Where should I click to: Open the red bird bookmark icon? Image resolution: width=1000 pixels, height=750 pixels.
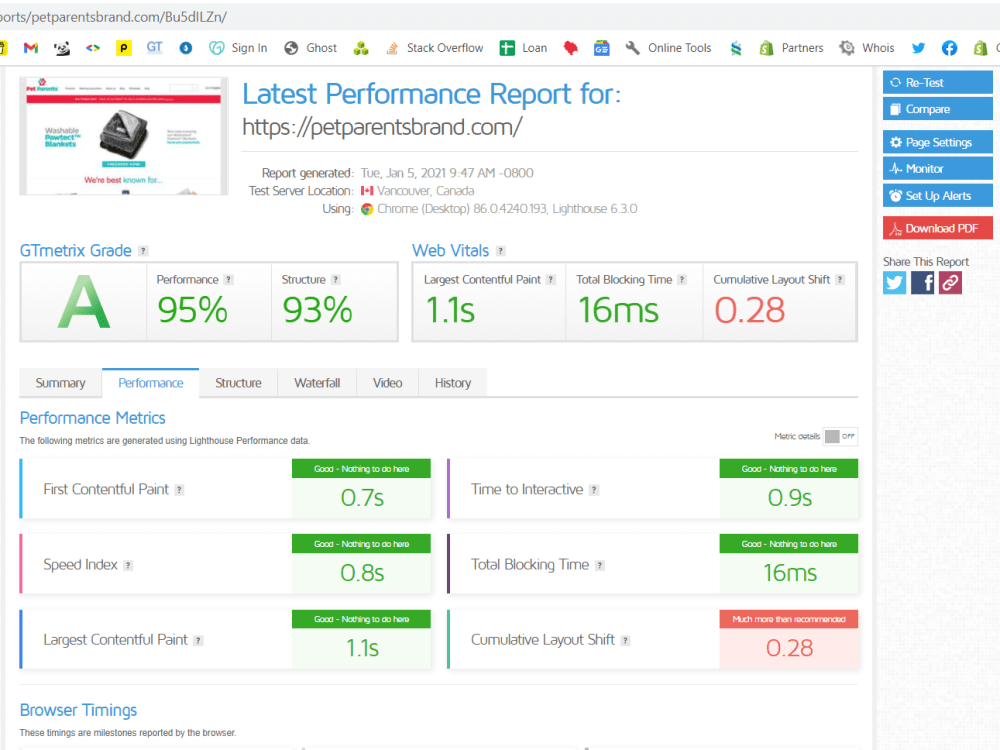pyautogui.click(x=570, y=48)
